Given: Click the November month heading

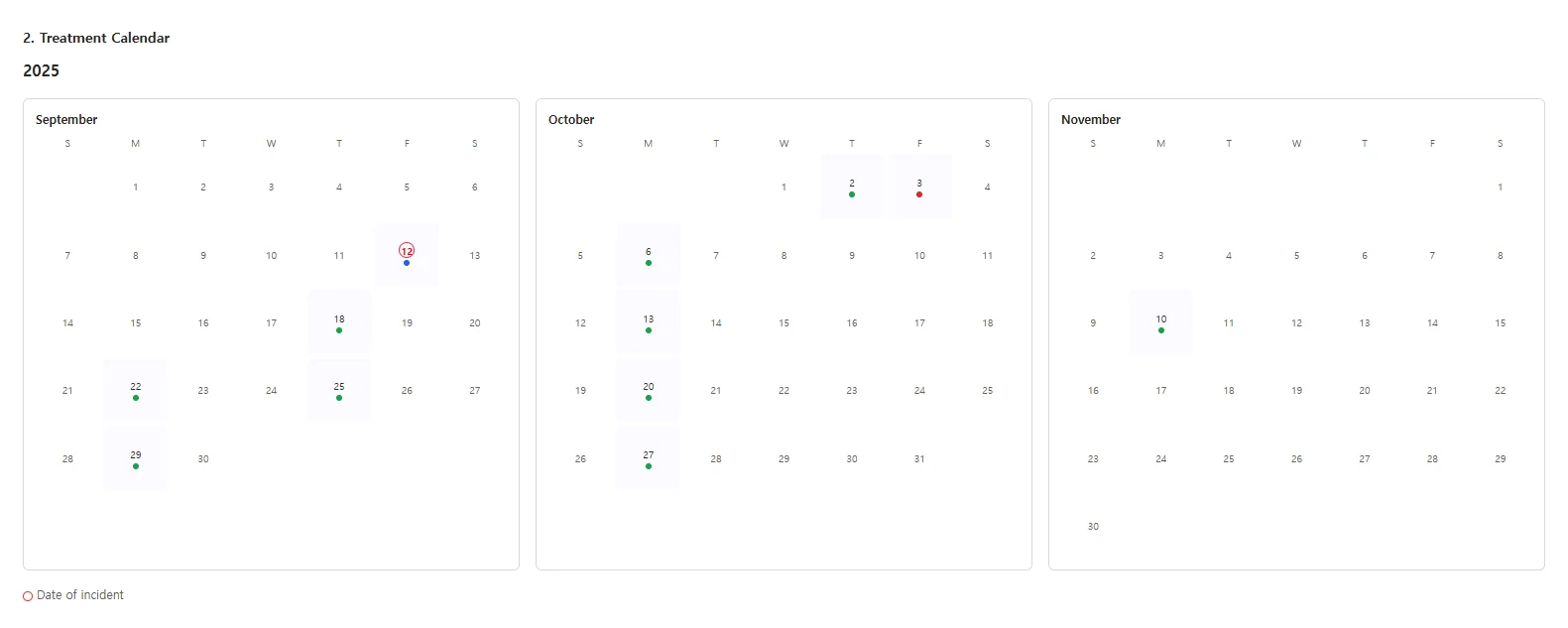Looking at the screenshot, I should coord(1091,119).
